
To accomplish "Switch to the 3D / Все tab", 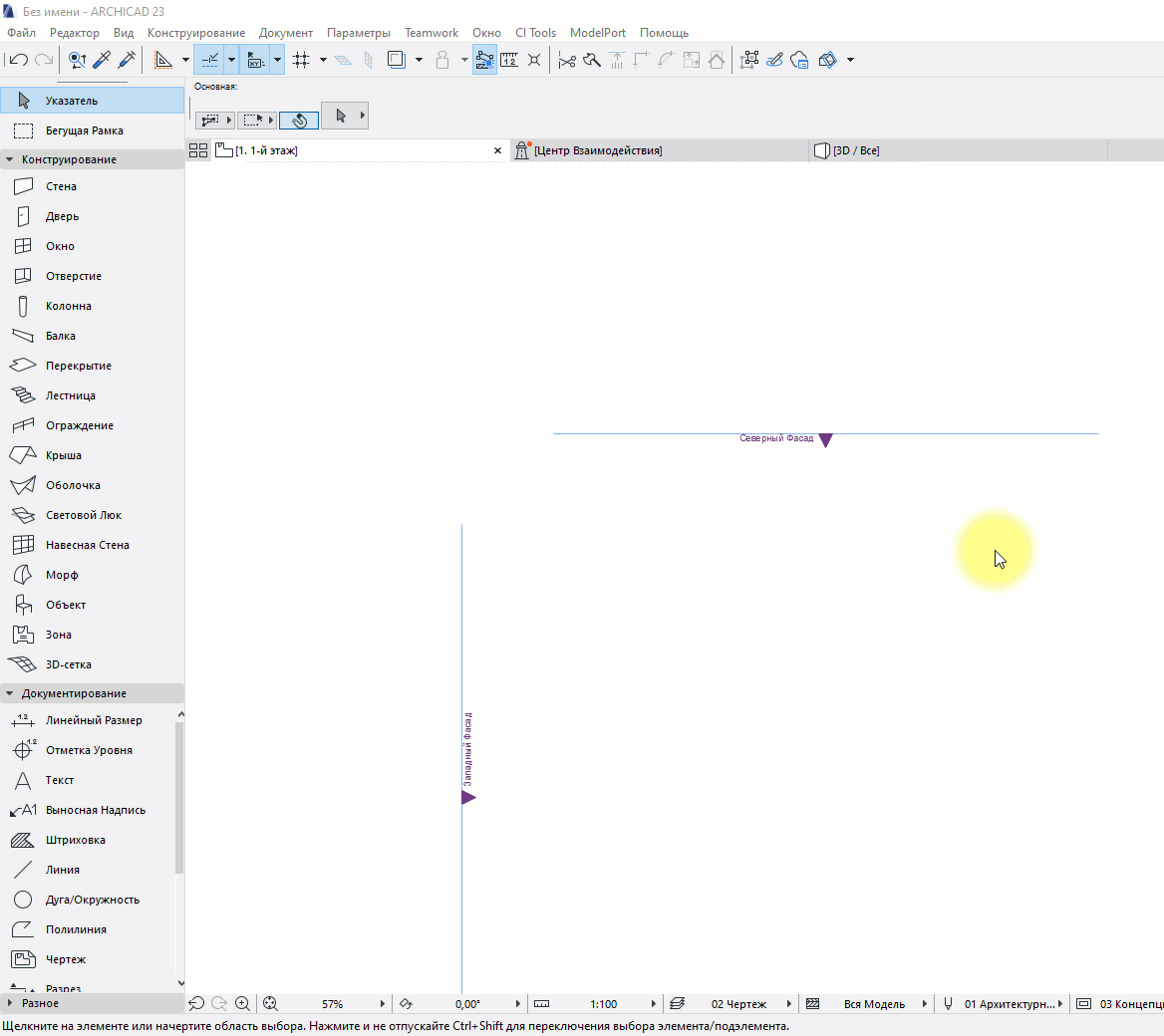I will tap(856, 150).
